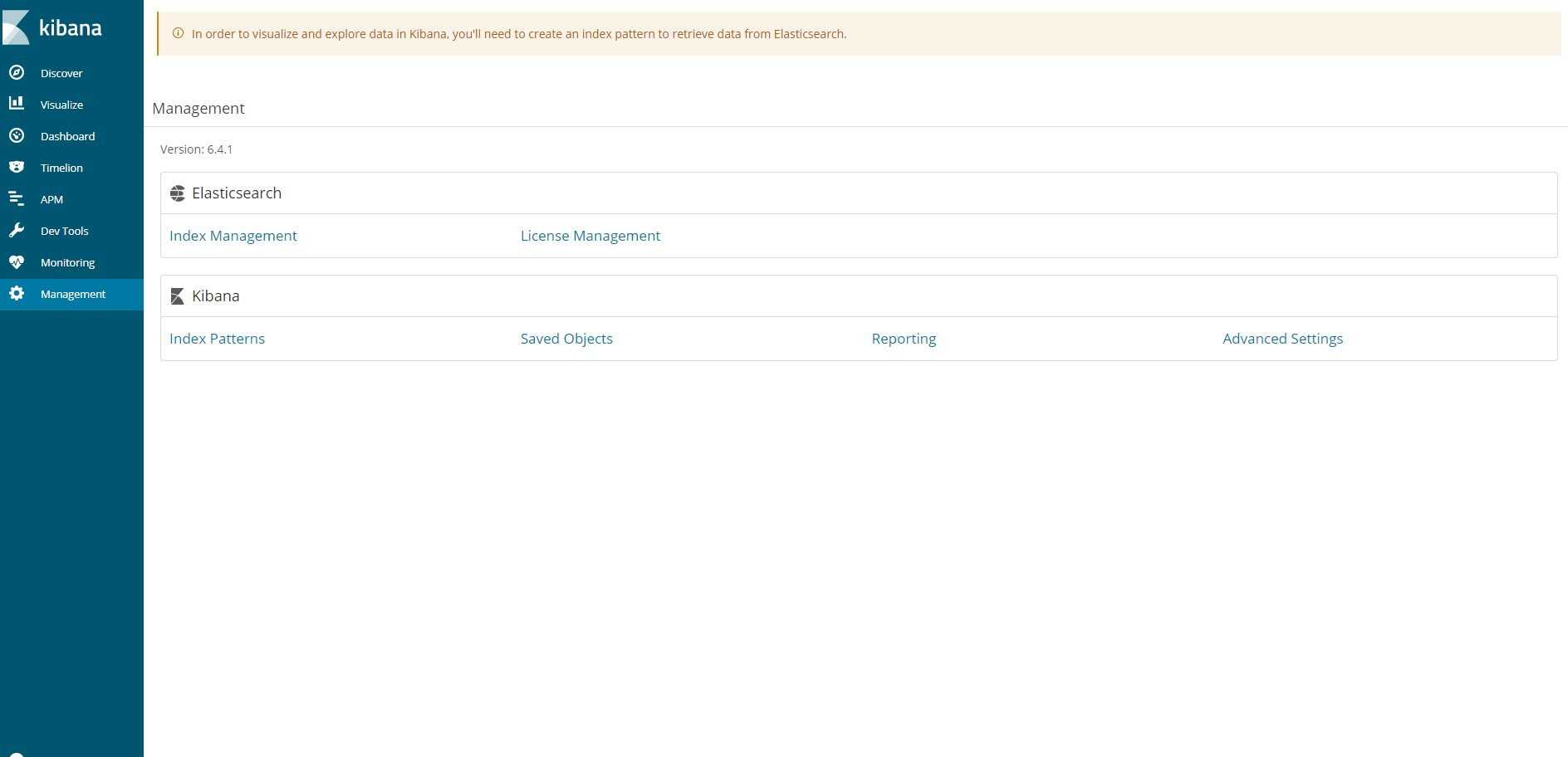Image resolution: width=1568 pixels, height=757 pixels.
Task: Click the Kibana logo in the sidebar
Action: pyautogui.click(x=52, y=27)
